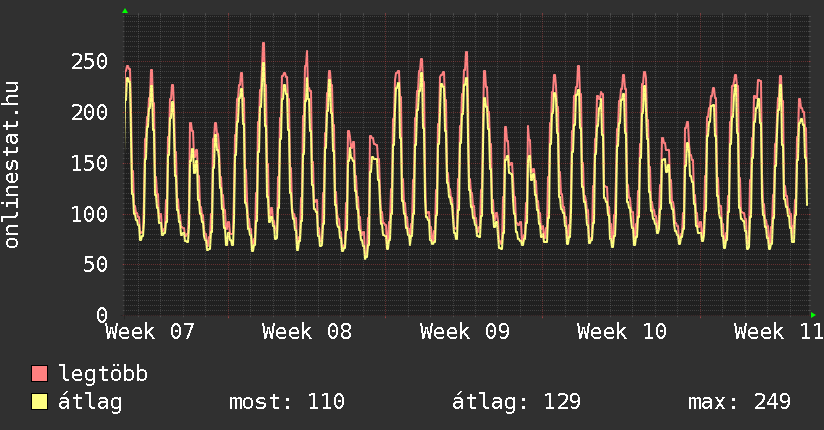Select the 'legtöbb' legend label

103,374
